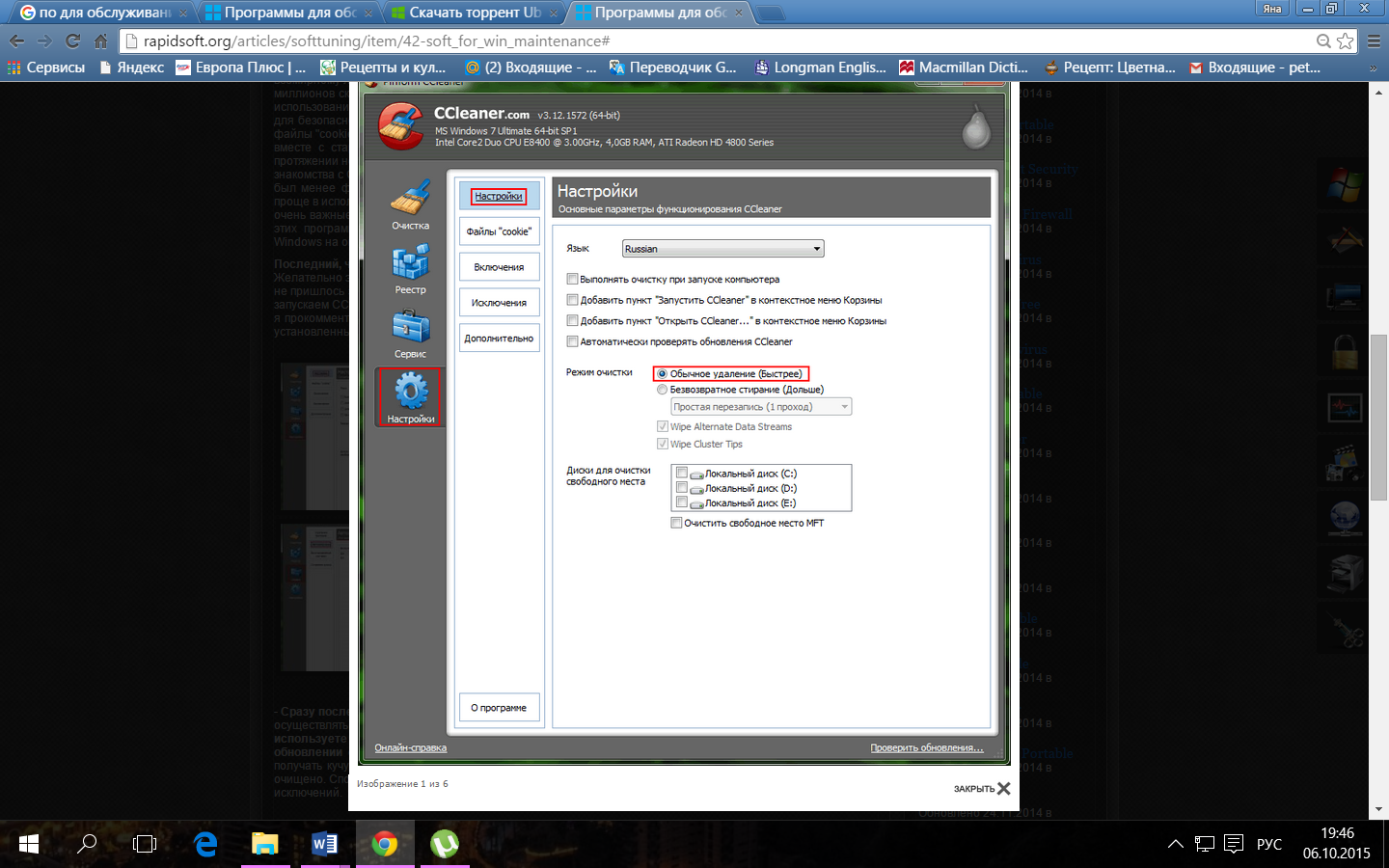This screenshot has height=868, width=1389.
Task: Click РУС language indicator in tray
Action: pos(1269,844)
